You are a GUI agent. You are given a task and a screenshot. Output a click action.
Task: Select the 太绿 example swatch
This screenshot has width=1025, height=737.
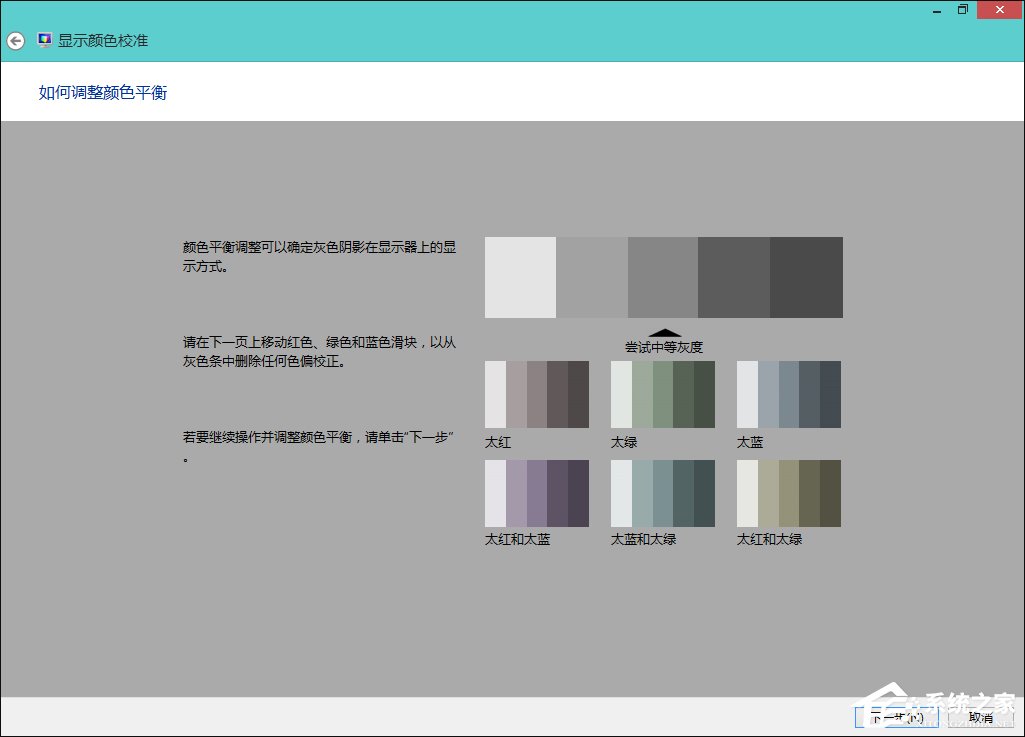pos(662,394)
